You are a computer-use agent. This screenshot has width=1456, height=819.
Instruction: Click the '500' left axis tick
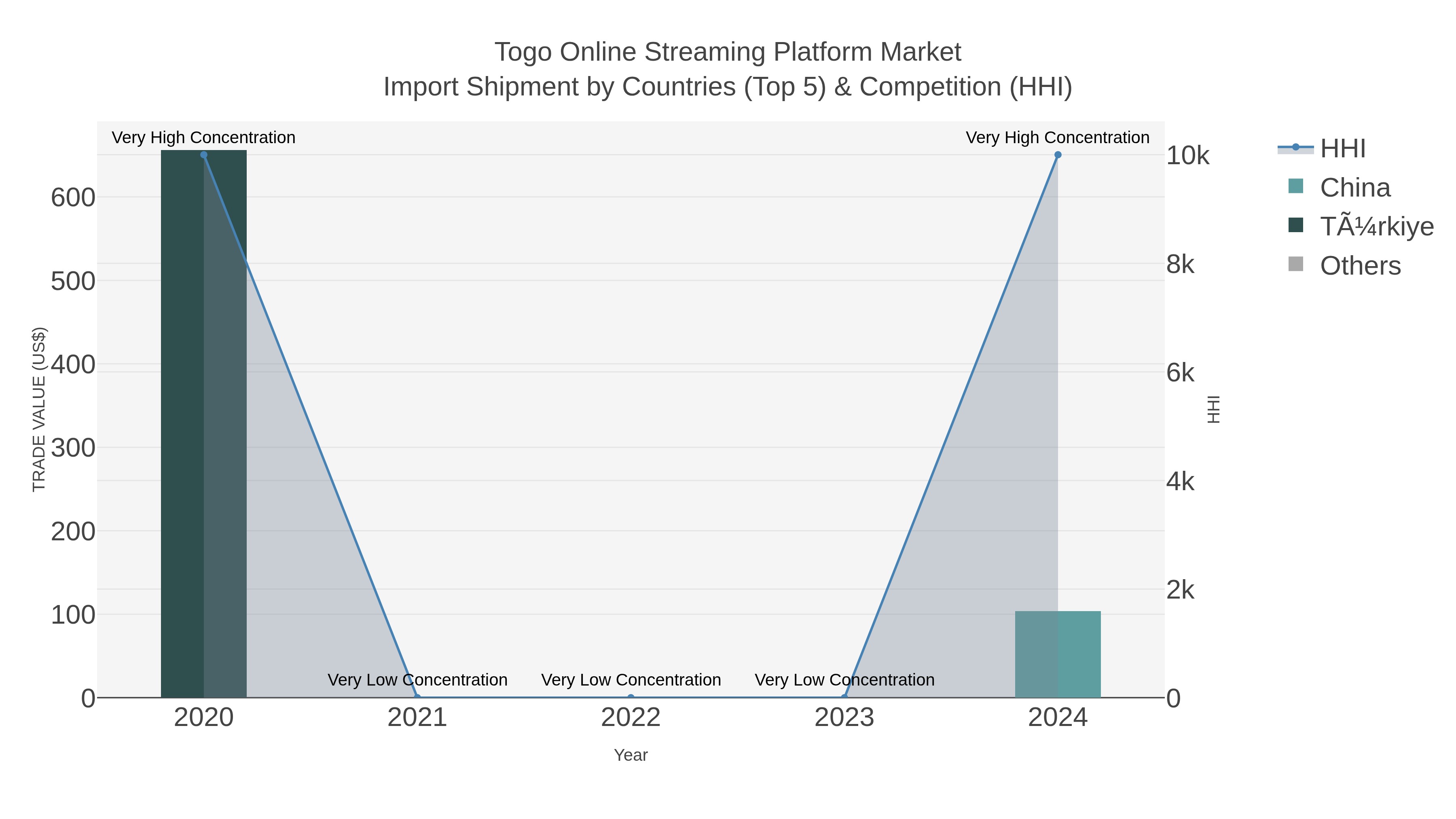pyautogui.click(x=73, y=281)
